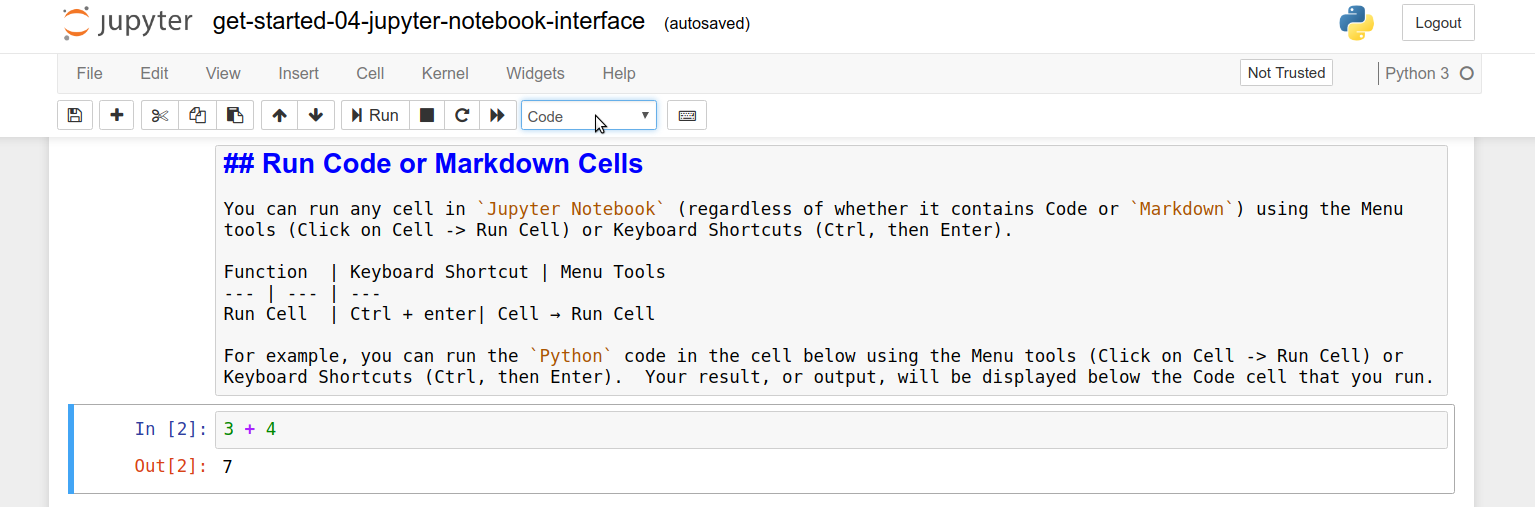1535x507 pixels.
Task: Paste cells below icon
Action: click(235, 115)
